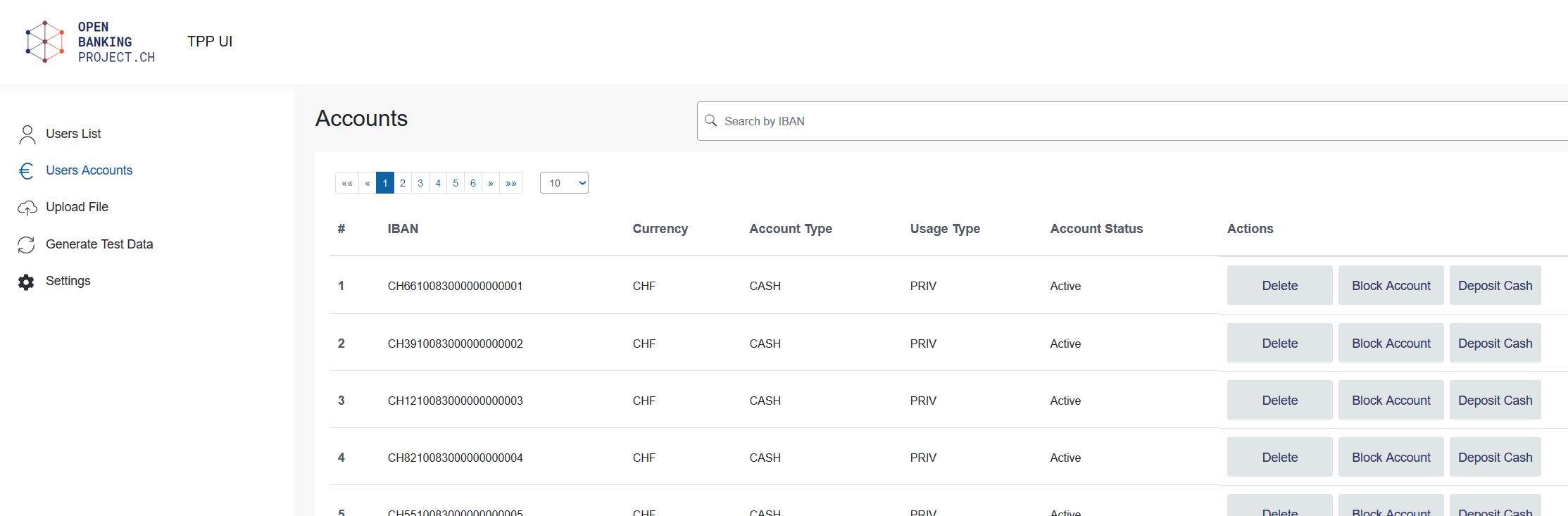Click the Account Type column header
Viewport: 1568px width, 516px height.
tap(791, 229)
